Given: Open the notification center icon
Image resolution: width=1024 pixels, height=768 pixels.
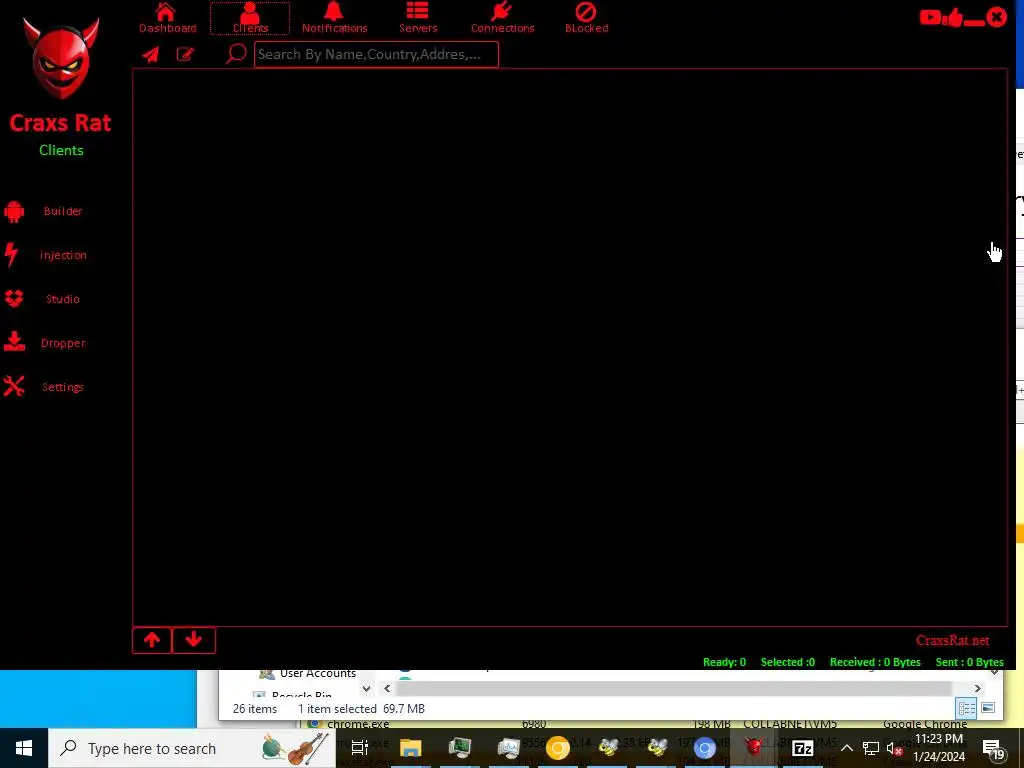Looking at the screenshot, I should (x=993, y=748).
